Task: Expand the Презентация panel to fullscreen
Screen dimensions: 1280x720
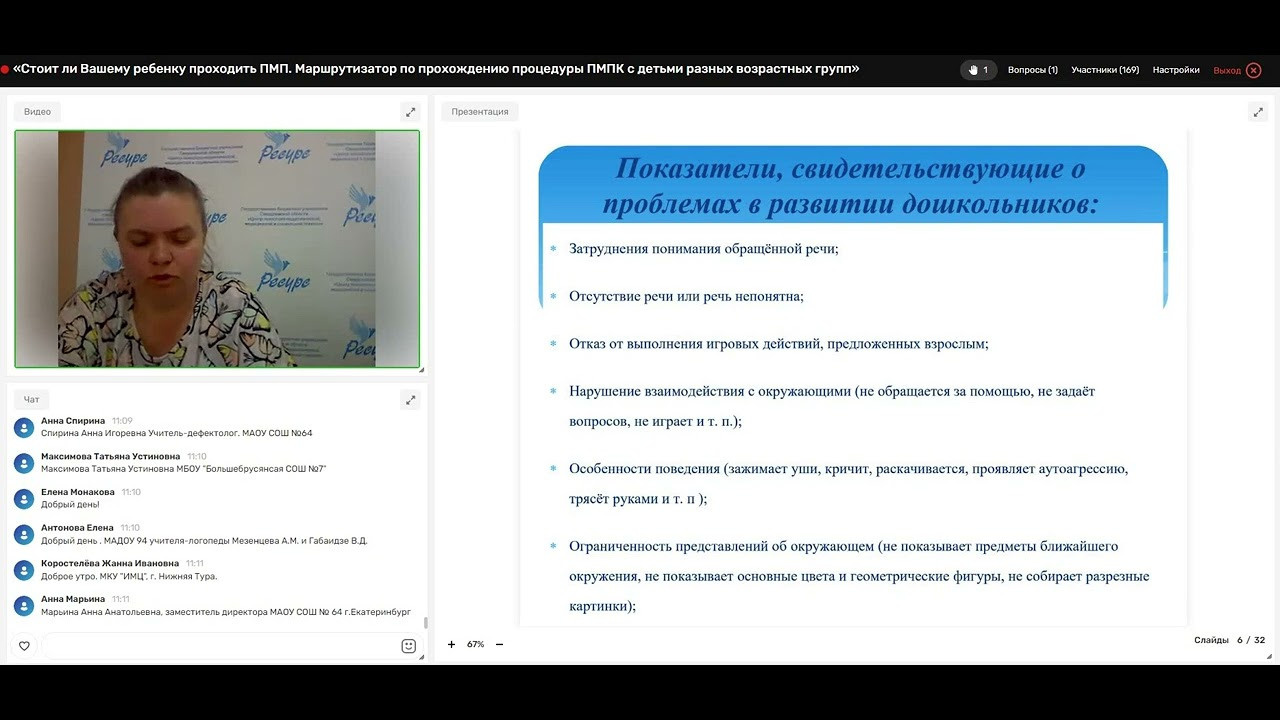Action: click(1258, 111)
